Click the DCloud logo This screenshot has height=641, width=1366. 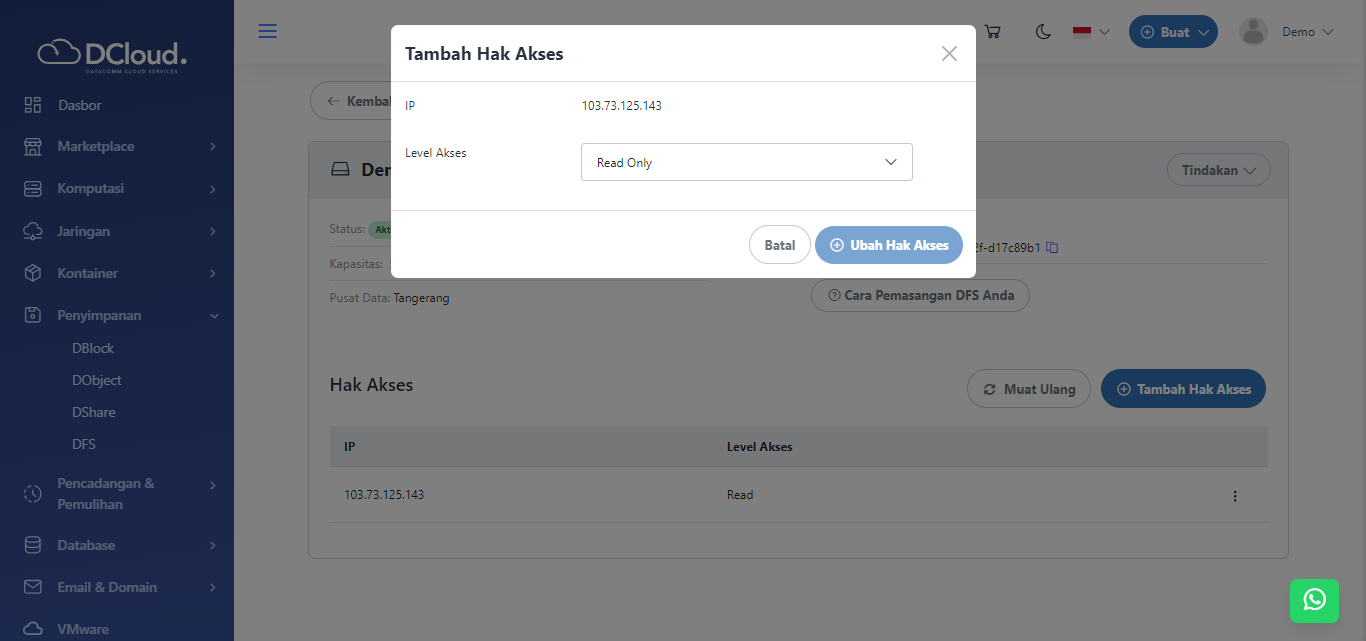pyautogui.click(x=112, y=54)
